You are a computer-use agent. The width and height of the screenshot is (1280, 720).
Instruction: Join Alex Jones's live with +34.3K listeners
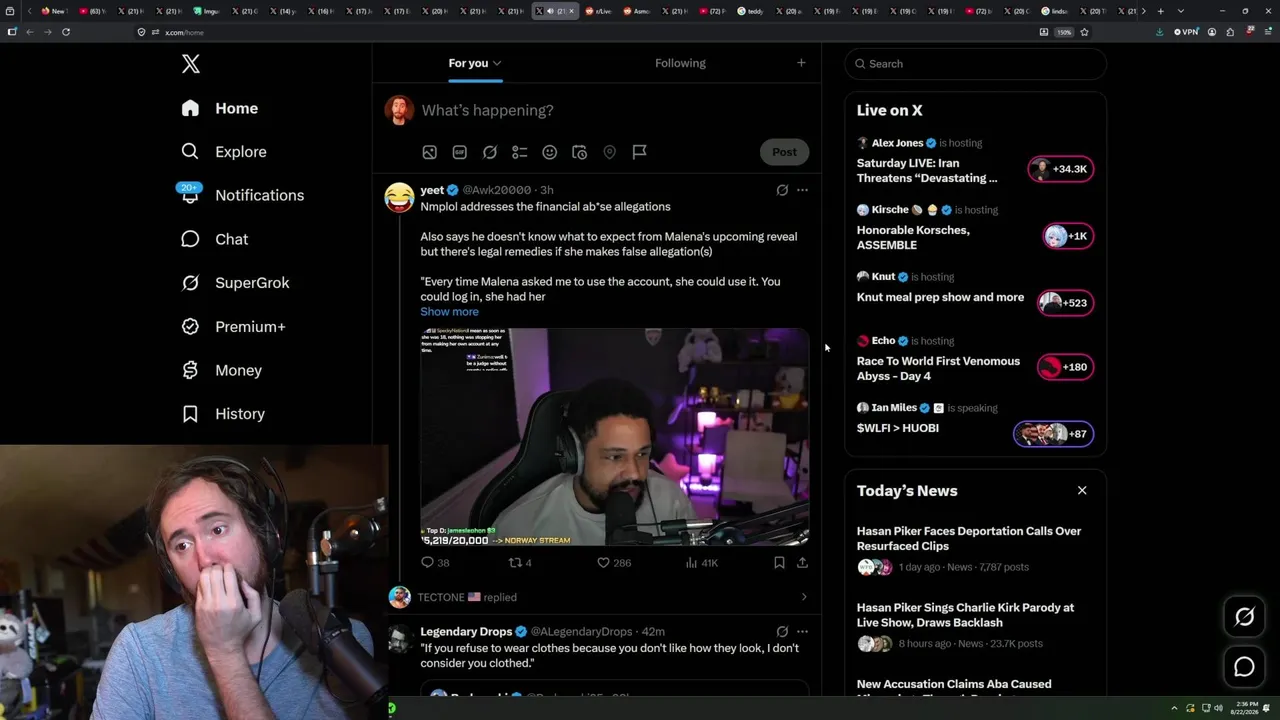click(1061, 169)
